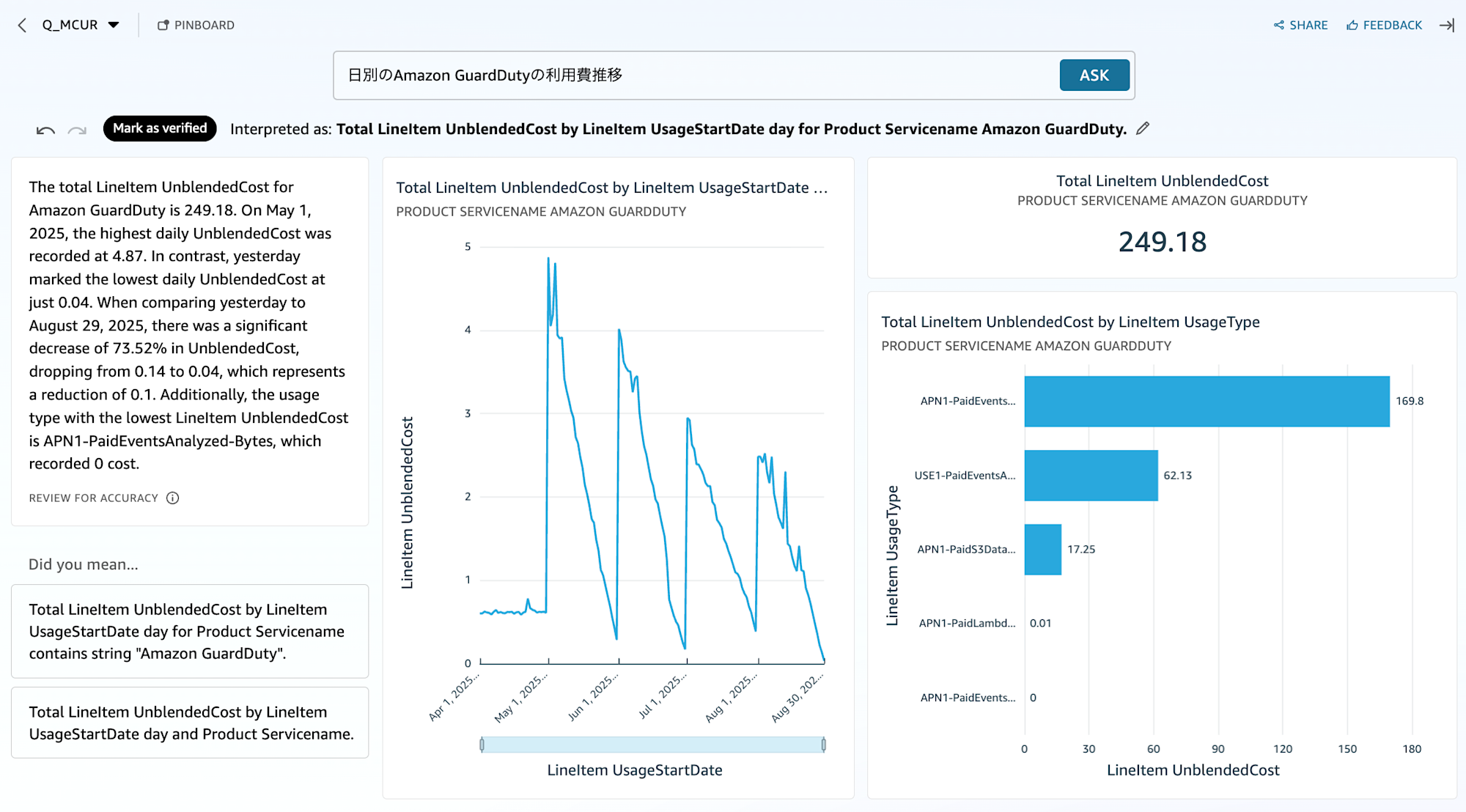Viewport: 1466px width, 812px height.
Task: Click the left handle of the date range slider
Action: click(482, 745)
